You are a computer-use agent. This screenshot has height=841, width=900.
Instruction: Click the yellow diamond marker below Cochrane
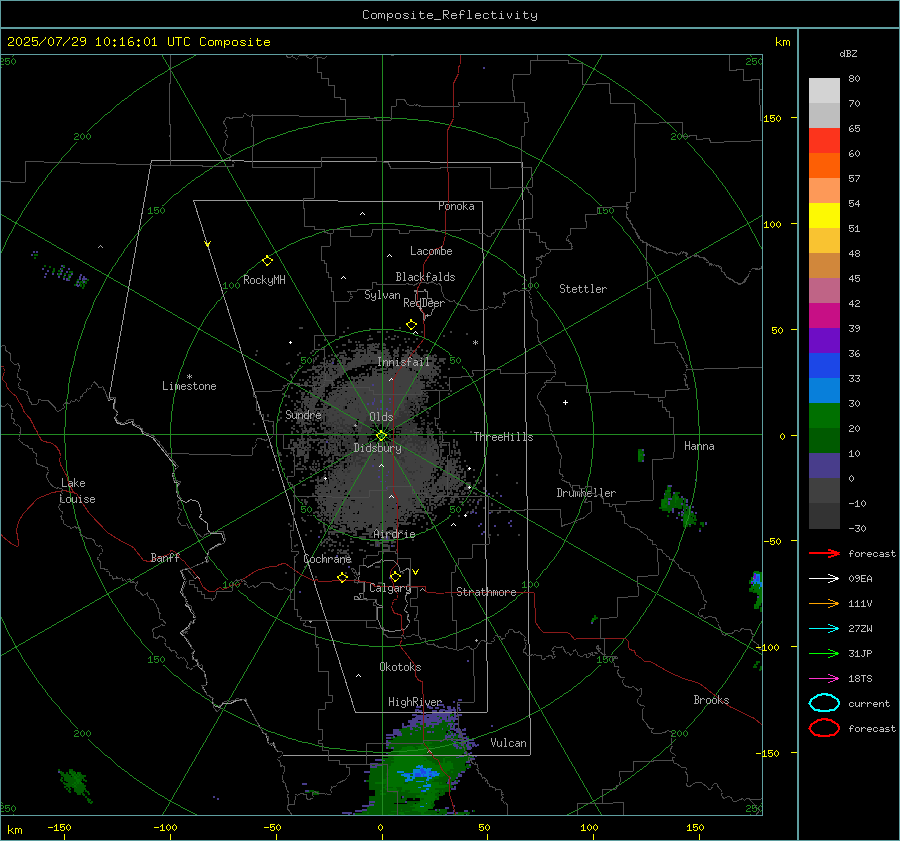[342, 577]
